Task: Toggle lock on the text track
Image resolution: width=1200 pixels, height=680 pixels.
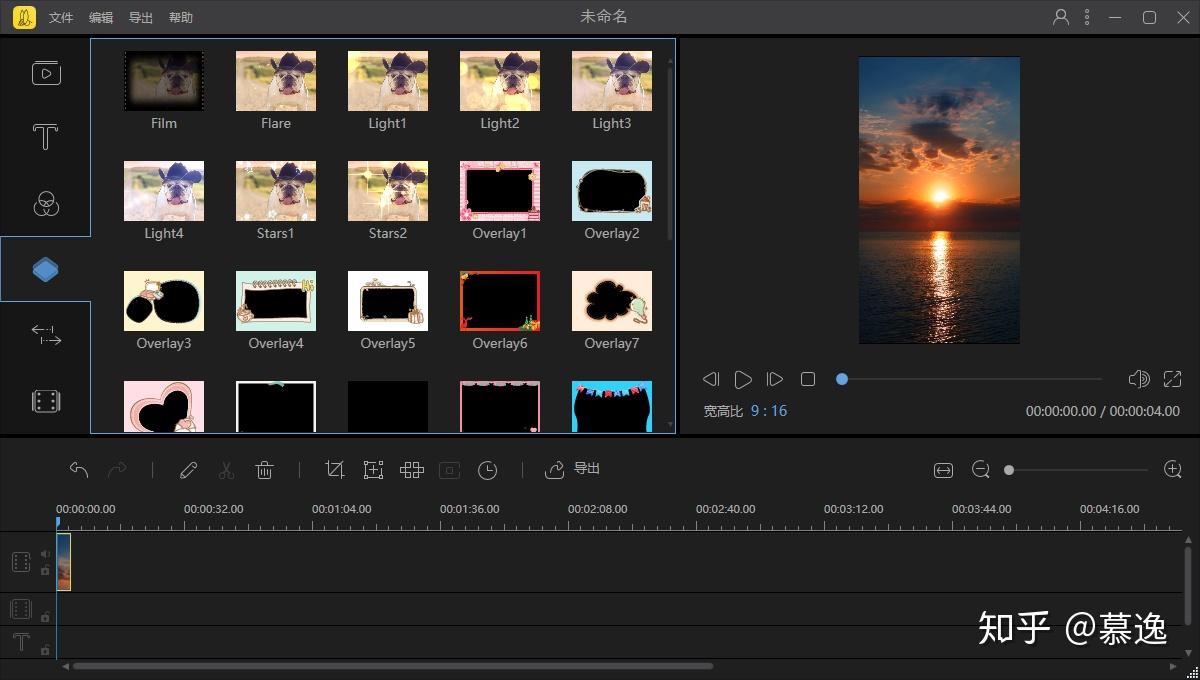Action: click(45, 650)
